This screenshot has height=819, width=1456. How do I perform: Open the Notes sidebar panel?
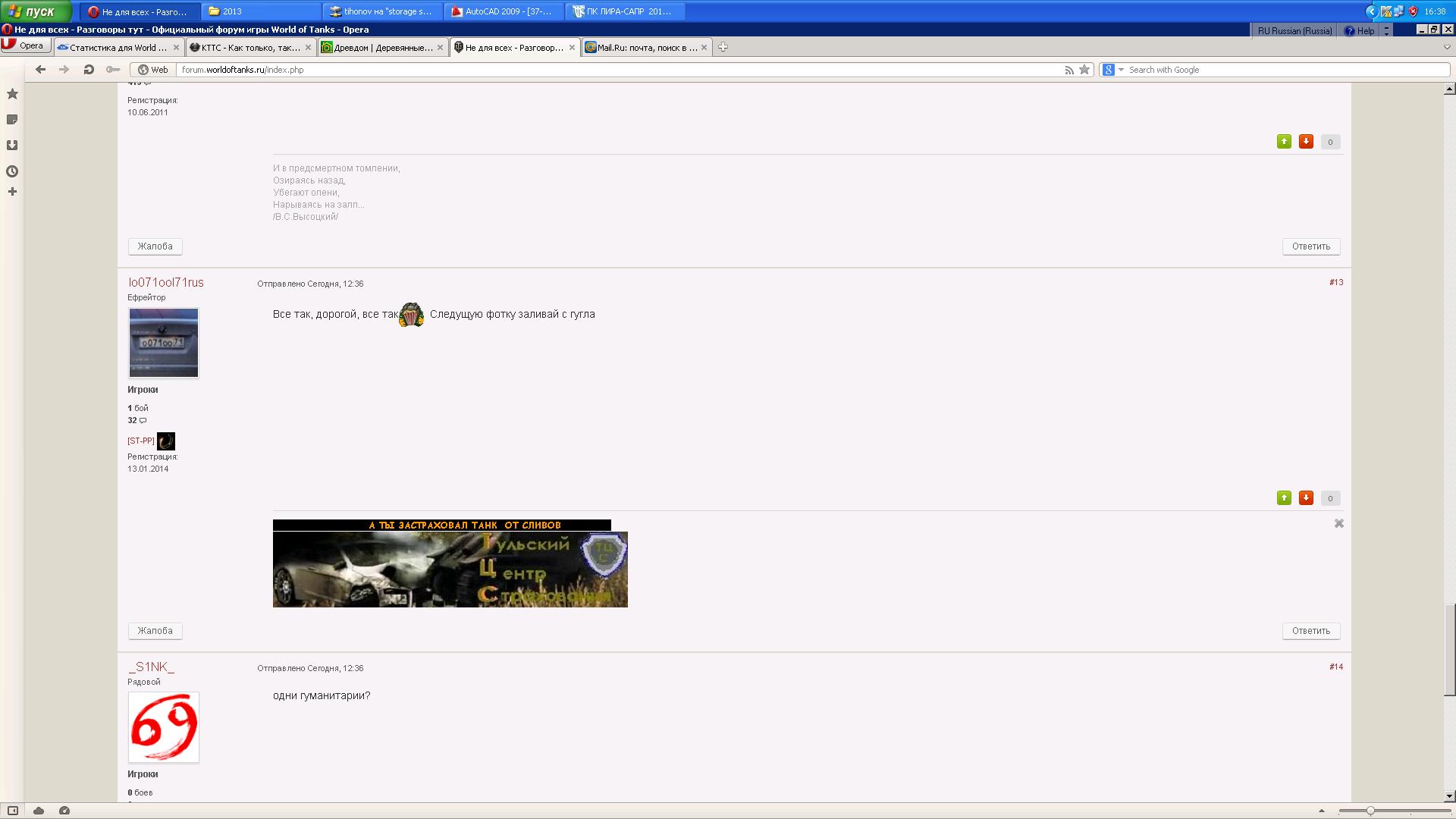[x=12, y=120]
